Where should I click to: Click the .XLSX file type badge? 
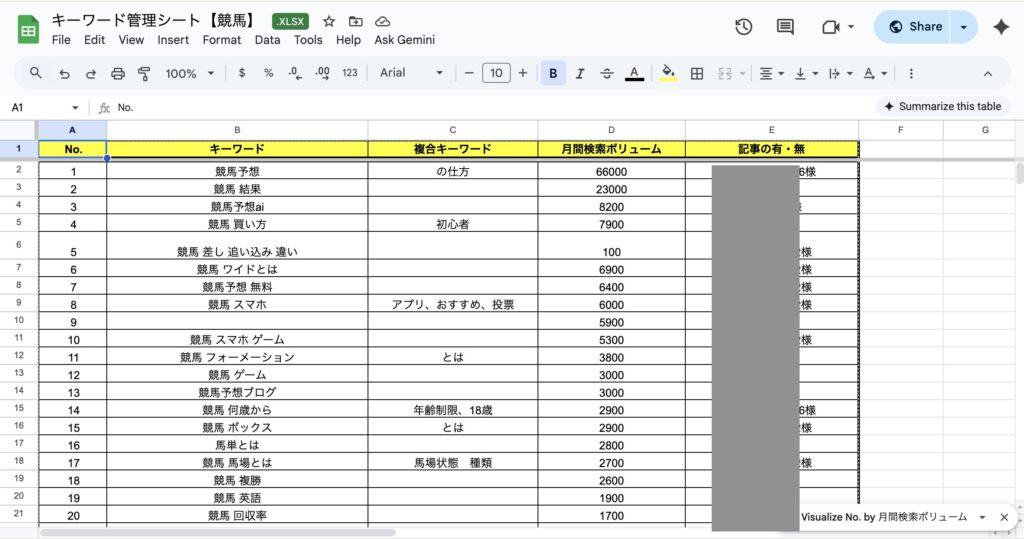click(x=290, y=22)
